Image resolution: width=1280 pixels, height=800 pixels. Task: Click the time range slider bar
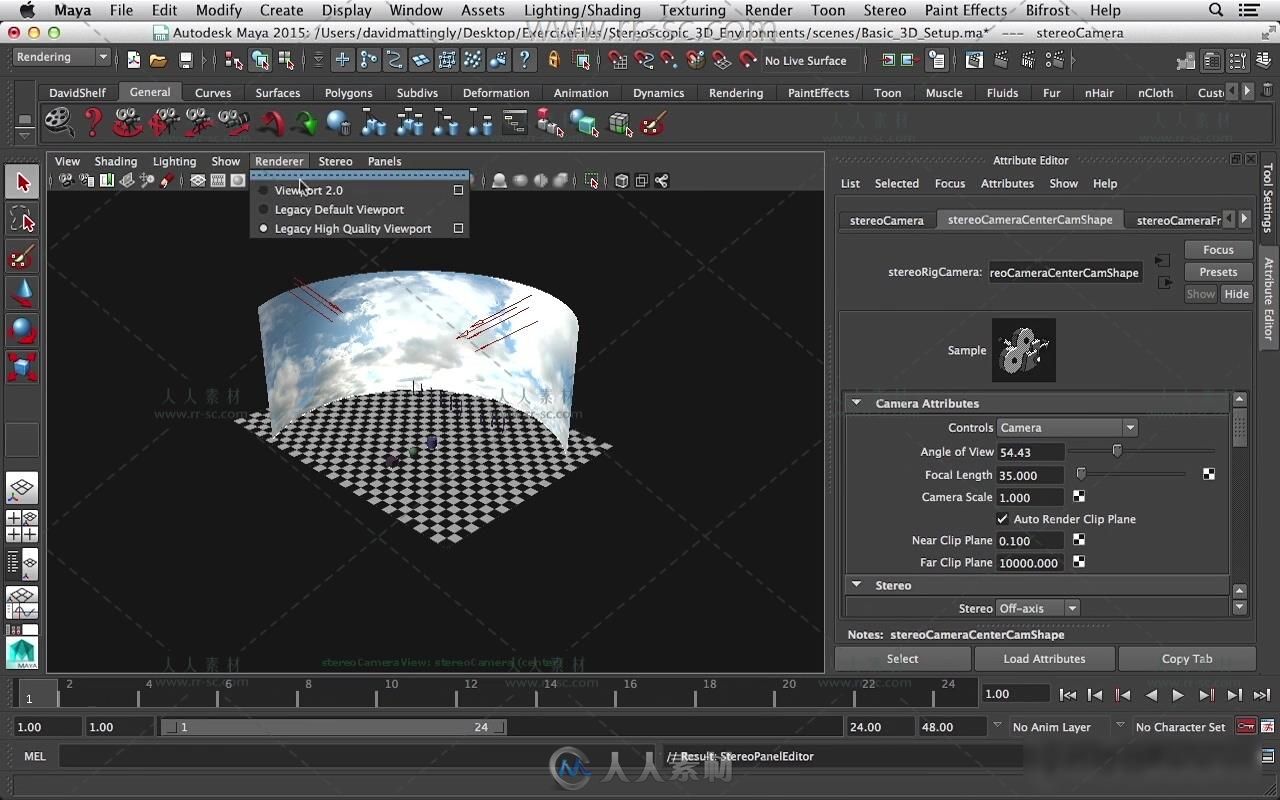point(334,727)
